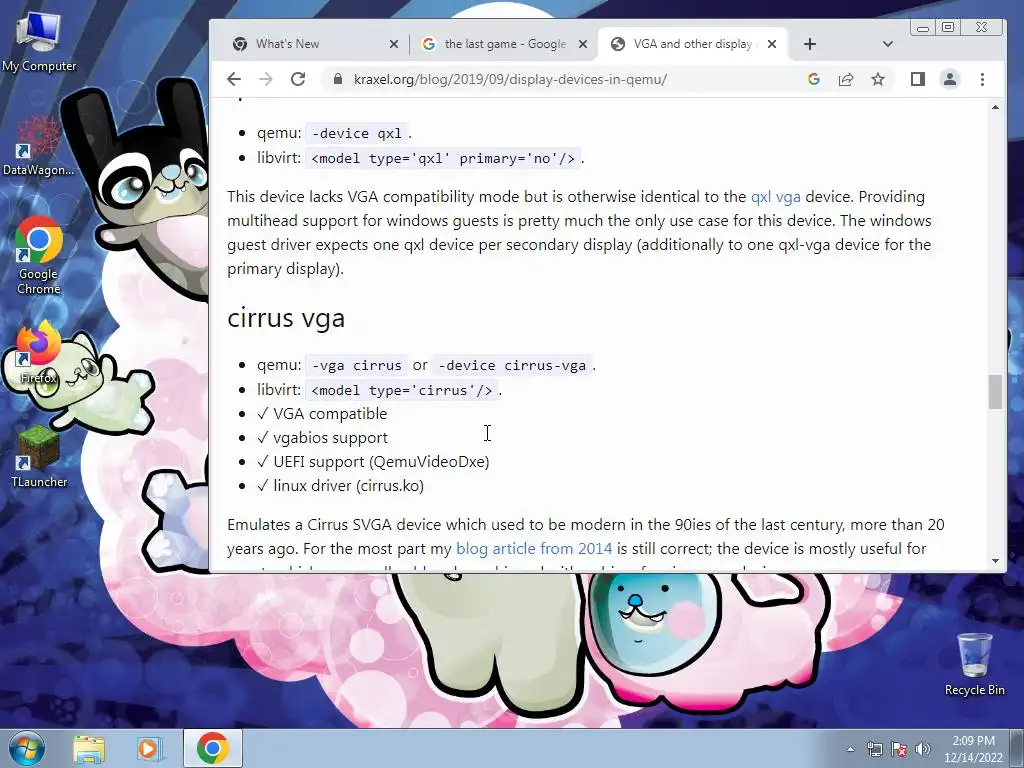Image resolution: width=1024 pixels, height=768 pixels.
Task: Open the Chrome side panel
Action: (918, 80)
